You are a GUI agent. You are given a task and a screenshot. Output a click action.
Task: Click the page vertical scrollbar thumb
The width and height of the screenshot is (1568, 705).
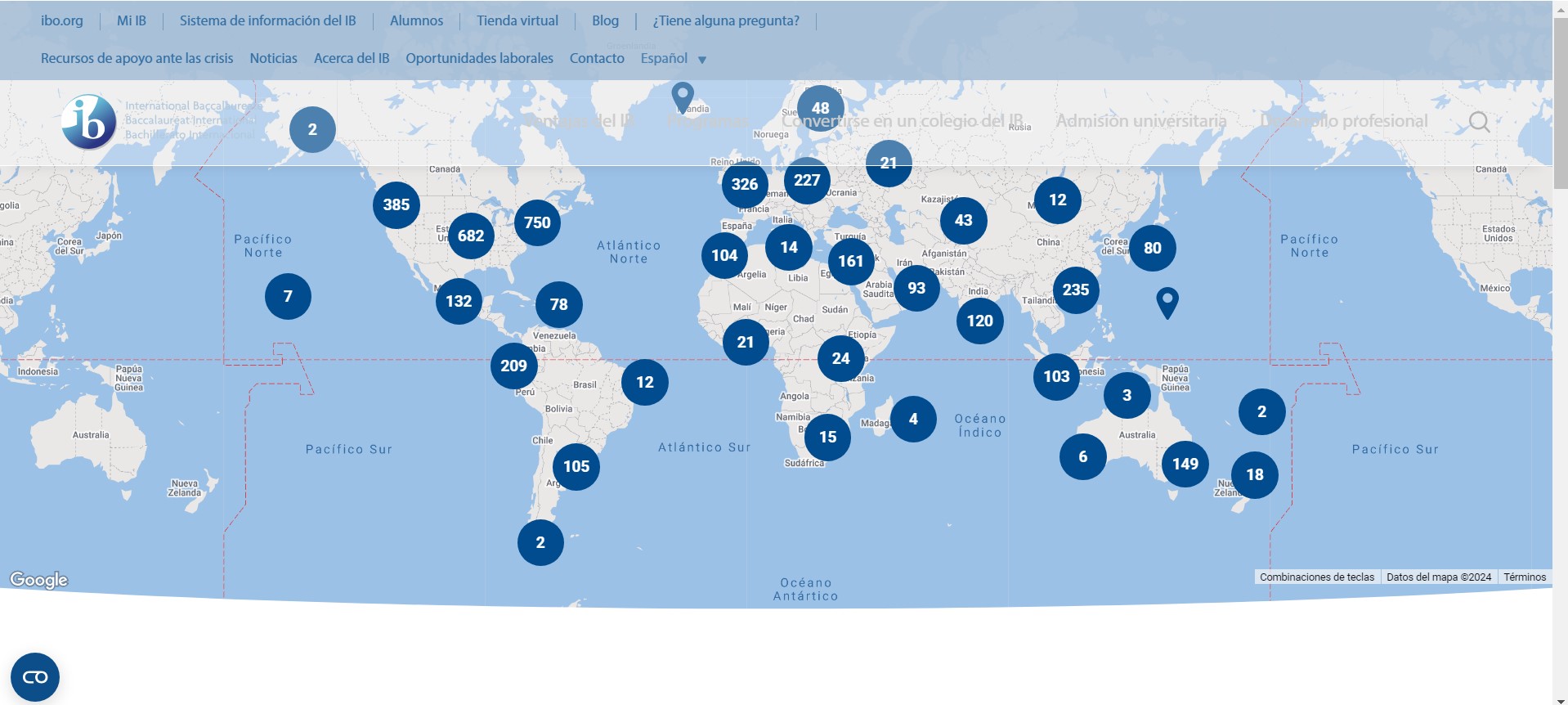[1560, 106]
